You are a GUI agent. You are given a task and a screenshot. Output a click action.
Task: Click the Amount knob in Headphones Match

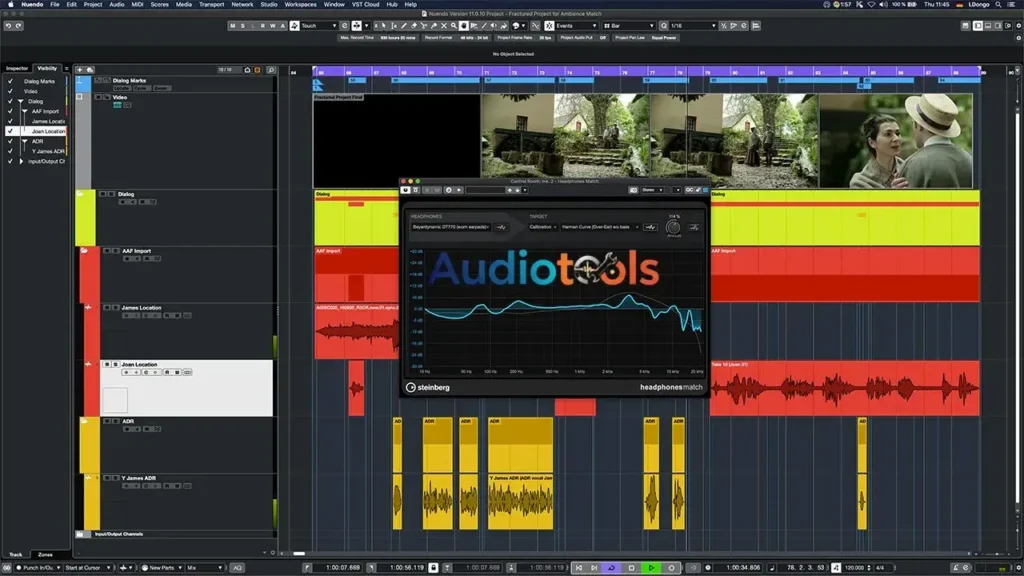(x=673, y=227)
